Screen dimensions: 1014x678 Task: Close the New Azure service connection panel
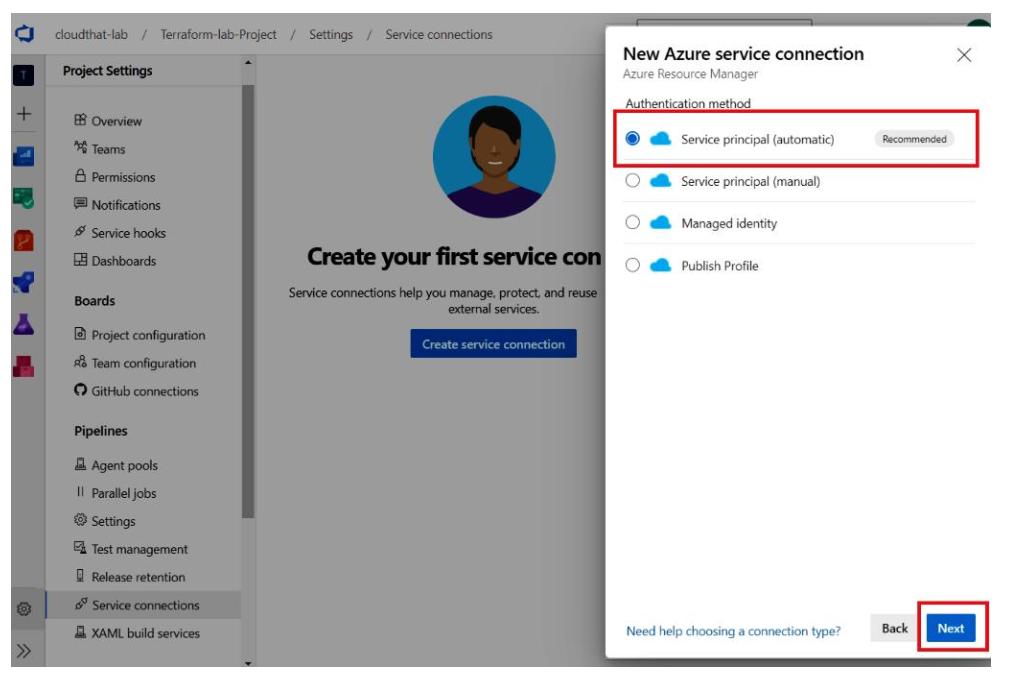pos(964,55)
